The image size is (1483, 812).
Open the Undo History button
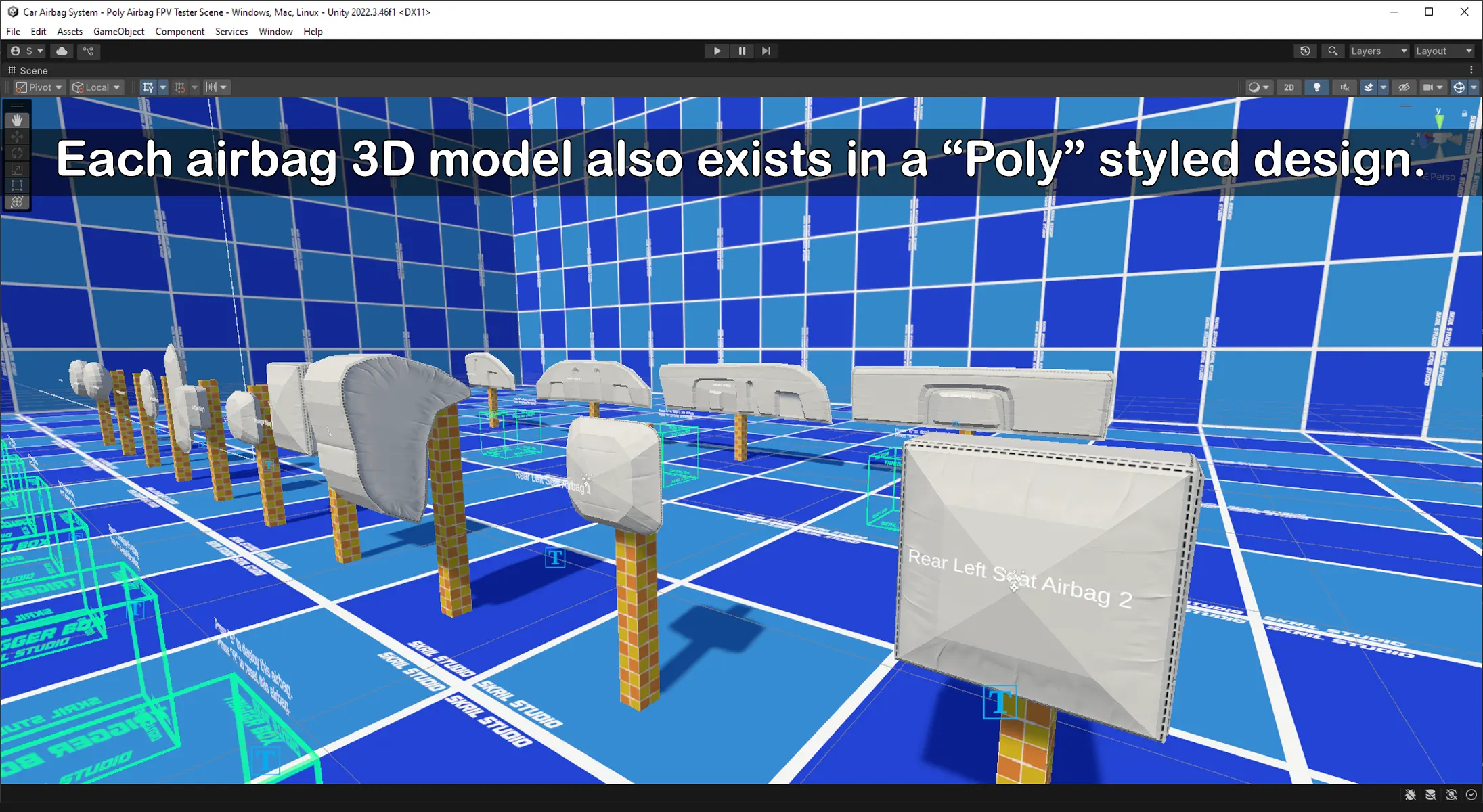click(x=1305, y=51)
